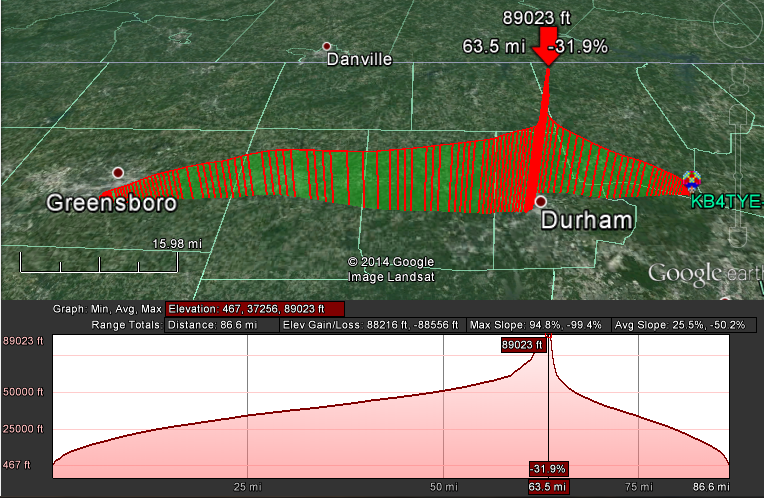Click the Elev Gain/Loss stats field
Image resolution: width=764 pixels, height=498 pixels.
pos(372,325)
